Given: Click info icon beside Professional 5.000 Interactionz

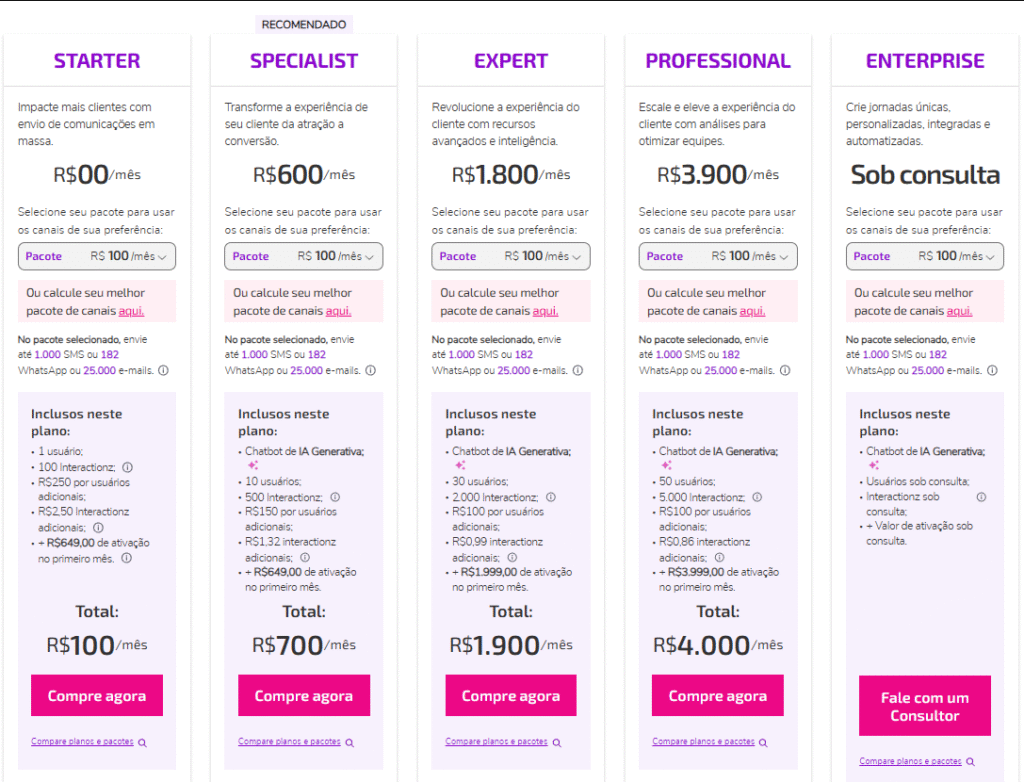Looking at the screenshot, I should [757, 497].
